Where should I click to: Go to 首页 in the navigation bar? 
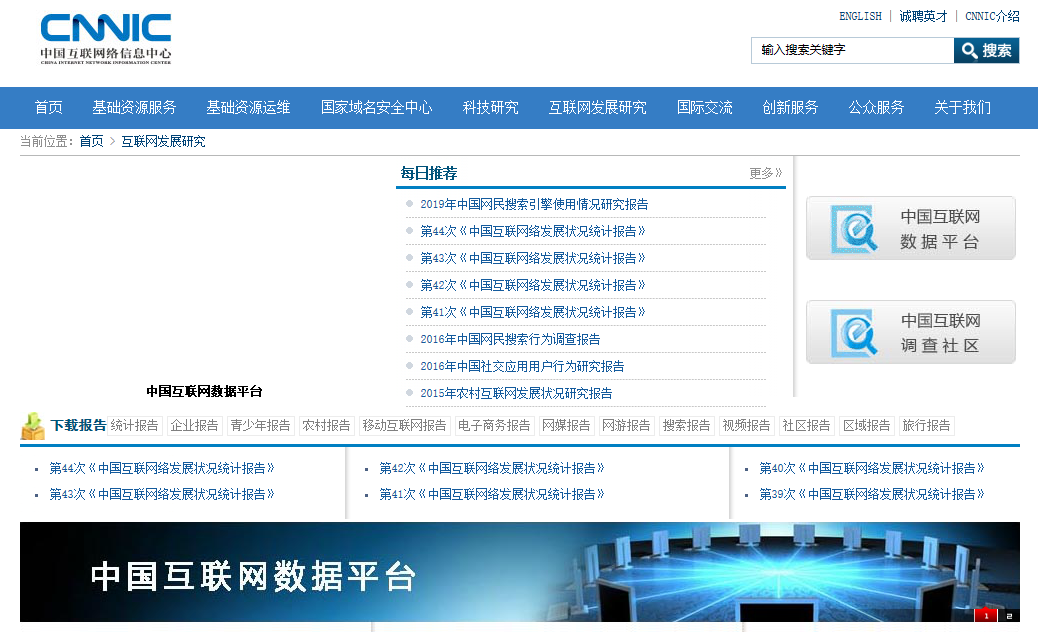48,107
